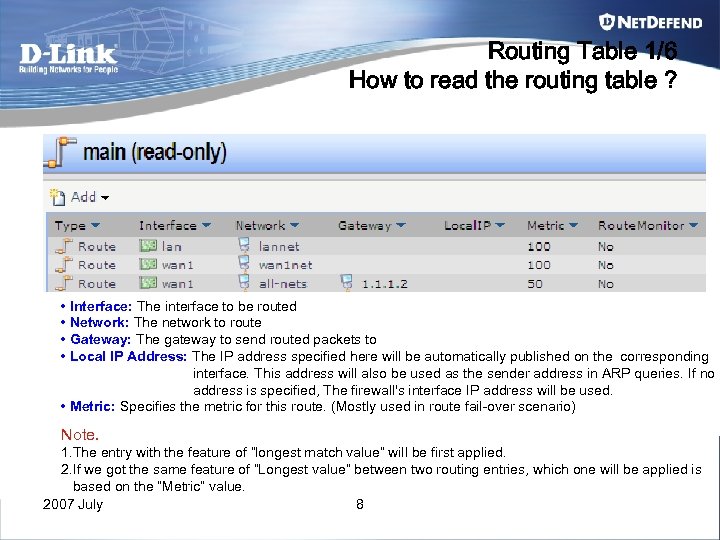720x540 pixels.
Task: Click the network object icon beside all-nets
Action: pos(244,282)
